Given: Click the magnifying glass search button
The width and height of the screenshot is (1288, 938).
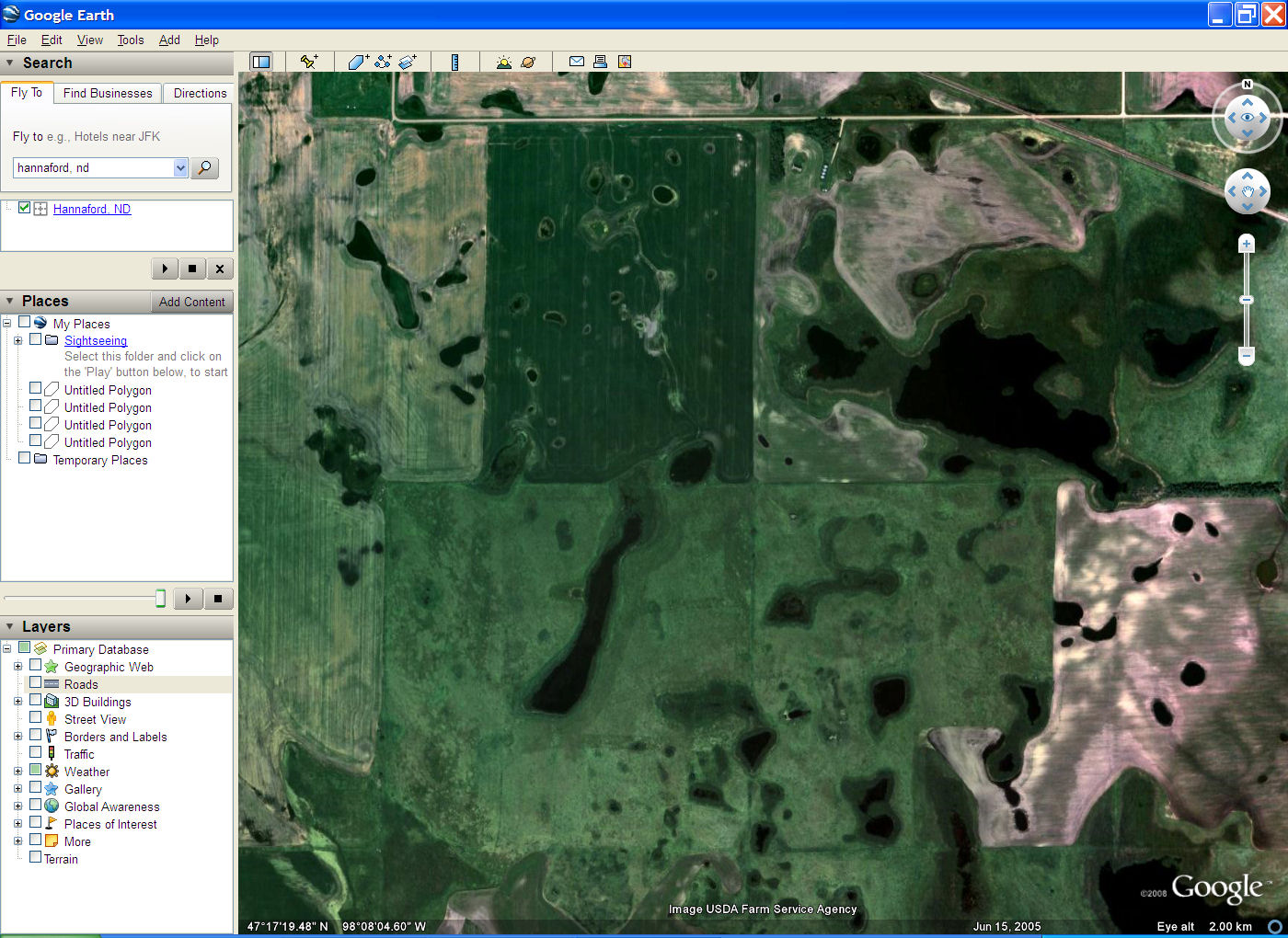Looking at the screenshot, I should [204, 167].
